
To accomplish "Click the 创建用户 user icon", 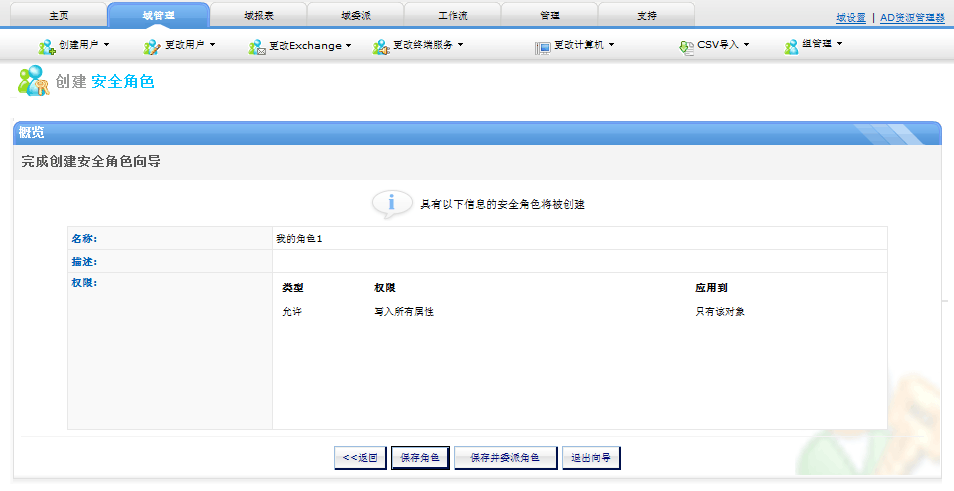I will click(47, 46).
